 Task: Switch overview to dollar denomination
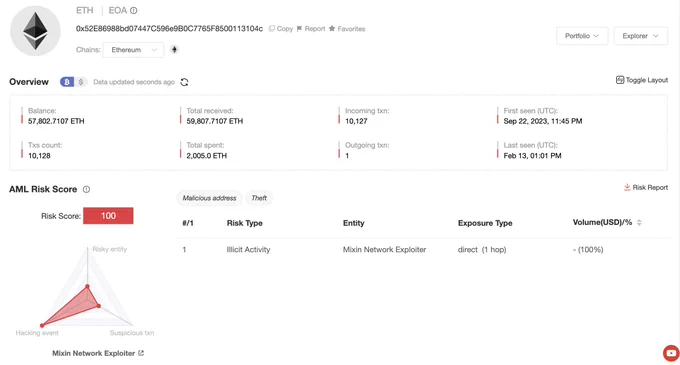pos(81,82)
